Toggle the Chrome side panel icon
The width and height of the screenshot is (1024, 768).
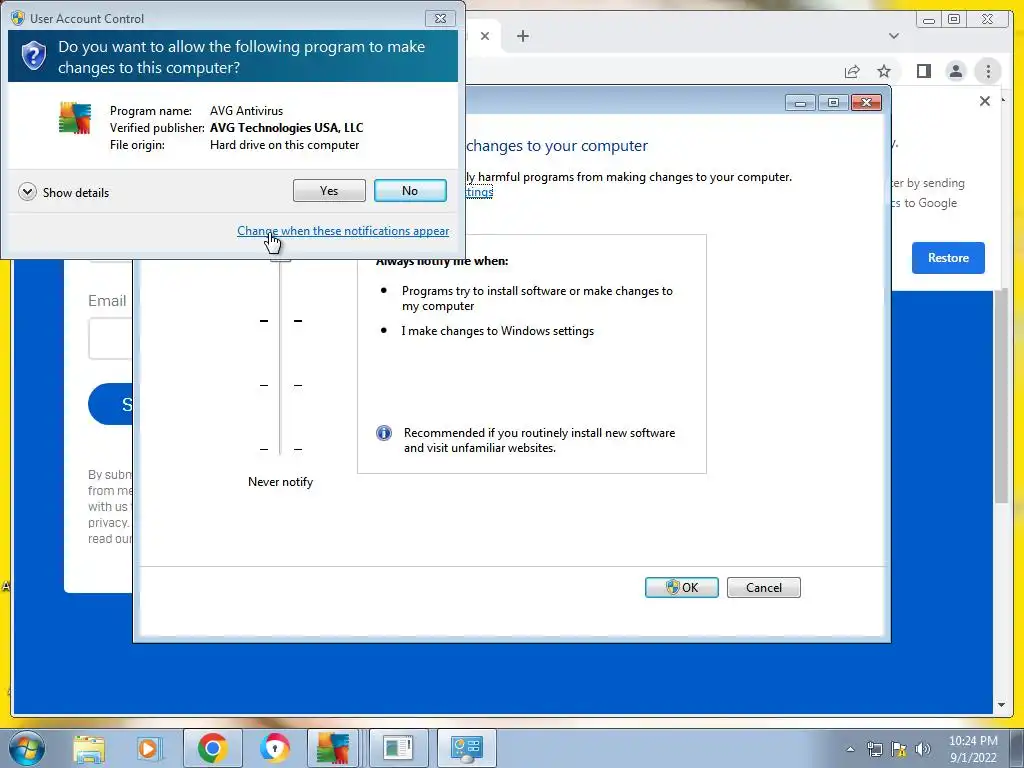click(923, 71)
